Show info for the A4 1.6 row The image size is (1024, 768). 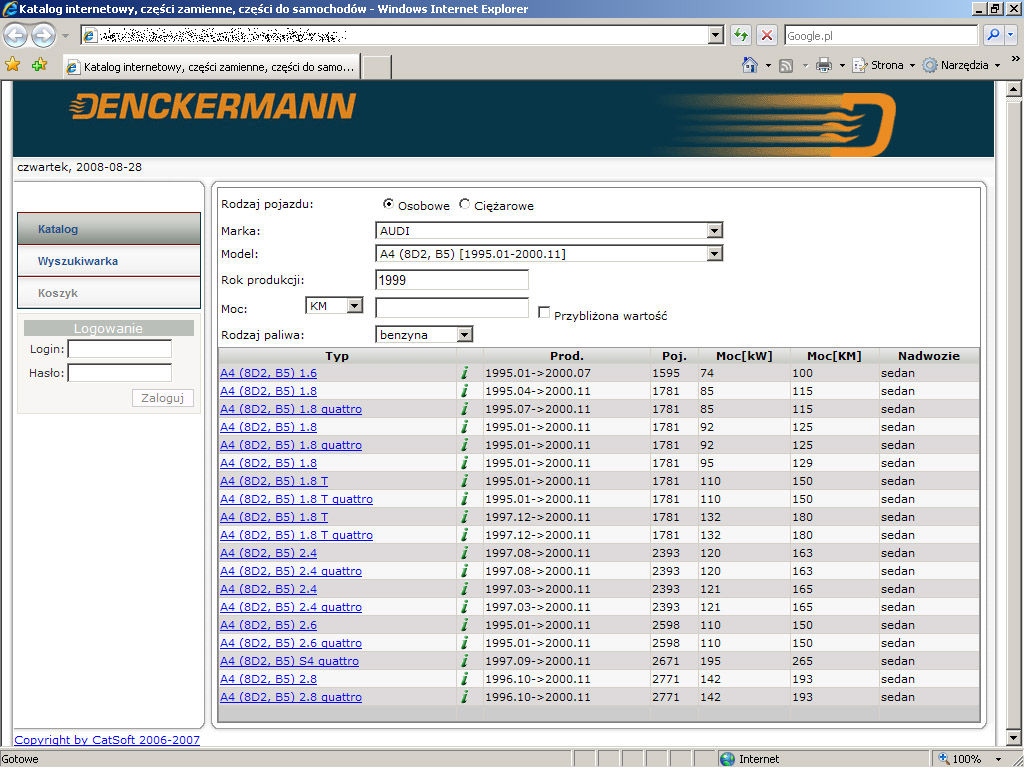coord(464,373)
